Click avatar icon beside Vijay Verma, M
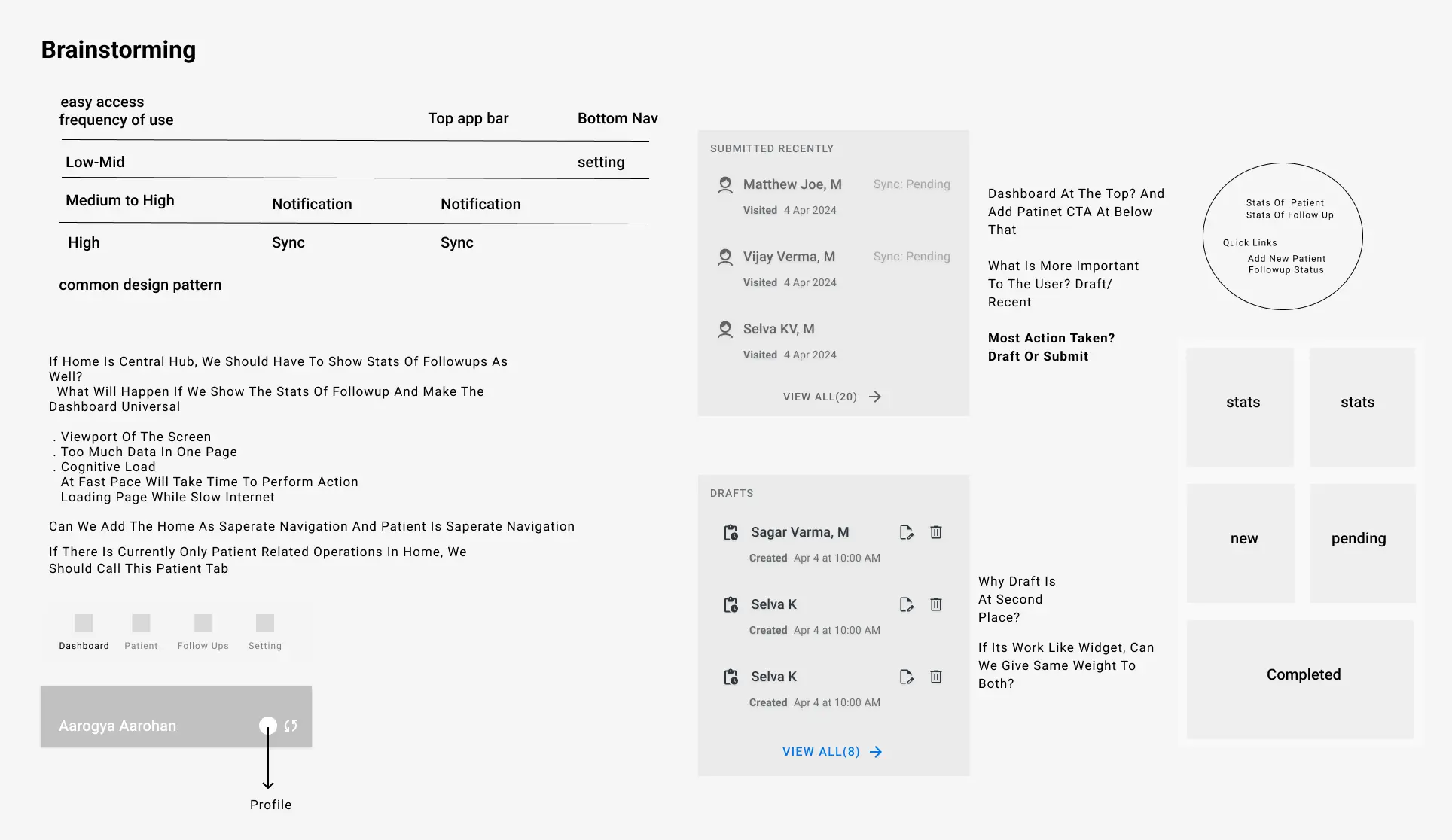The height and width of the screenshot is (840, 1452). click(x=724, y=257)
